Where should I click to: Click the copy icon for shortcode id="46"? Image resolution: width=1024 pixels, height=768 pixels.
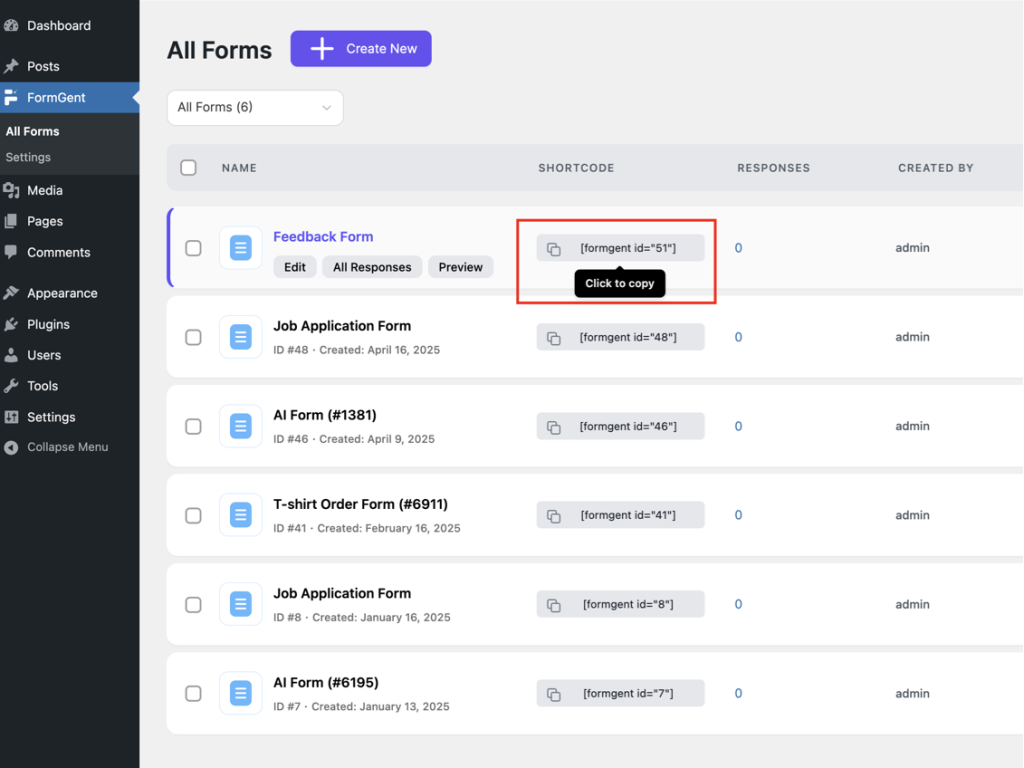tap(554, 426)
